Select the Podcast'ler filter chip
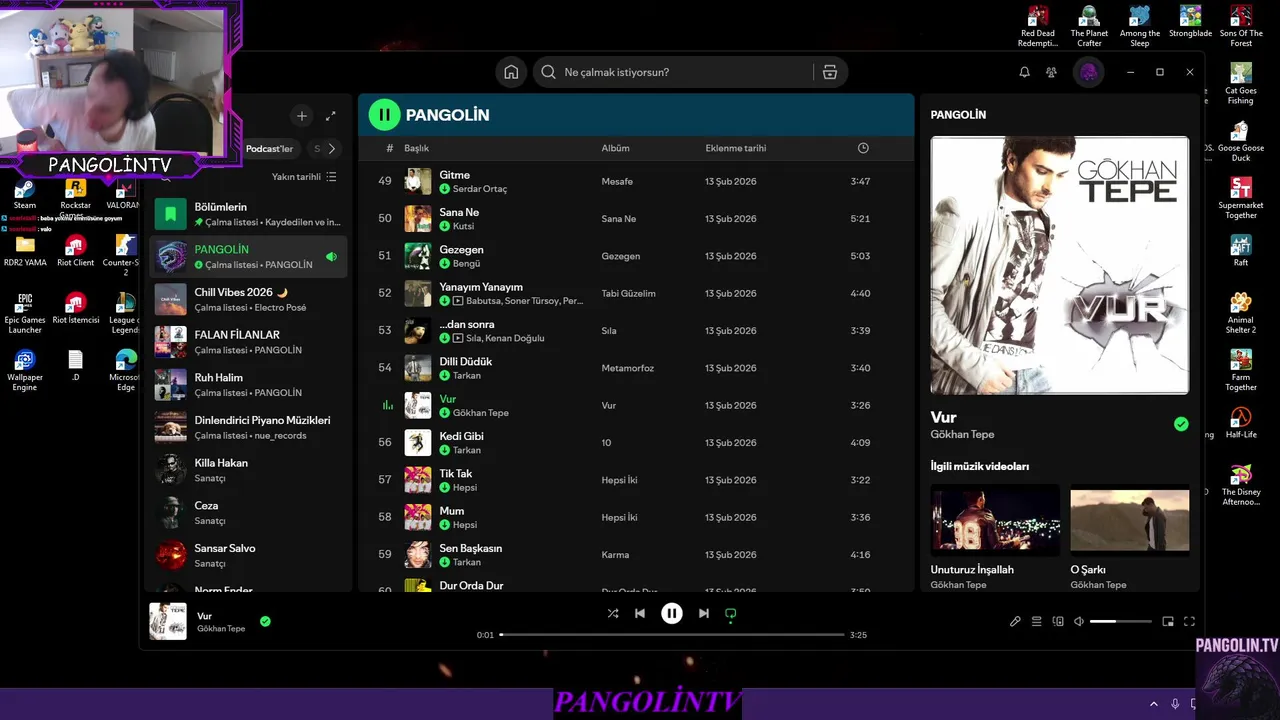Viewport: 1280px width, 720px height. coord(270,148)
